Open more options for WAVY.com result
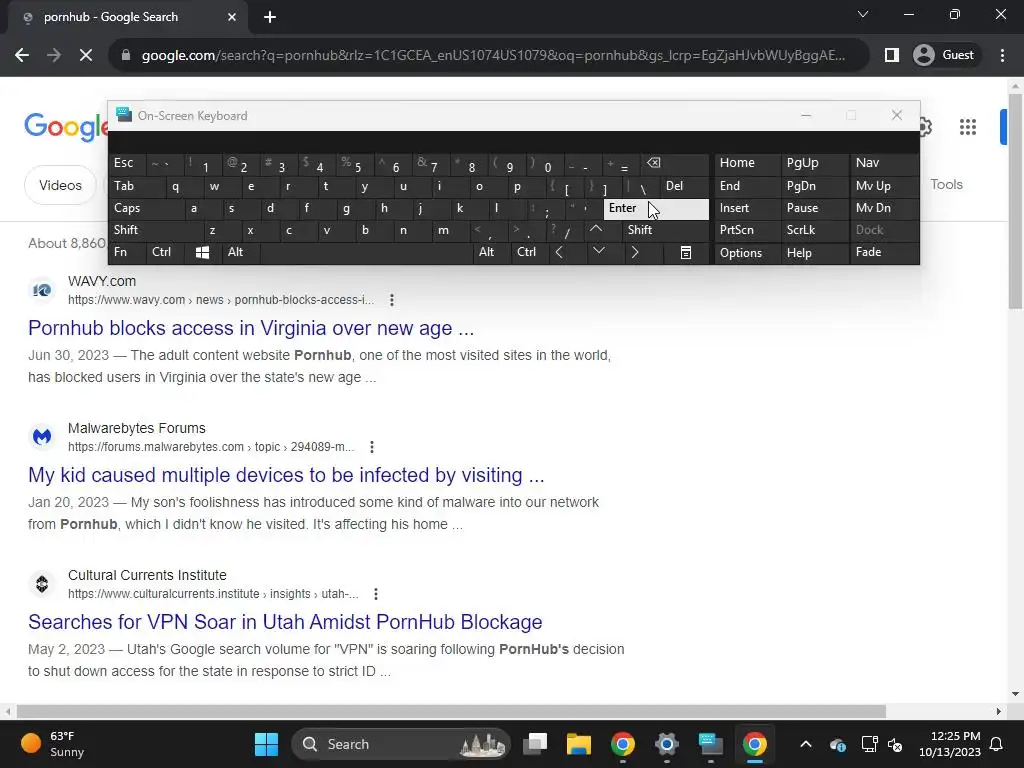The image size is (1024, 768). click(x=392, y=300)
